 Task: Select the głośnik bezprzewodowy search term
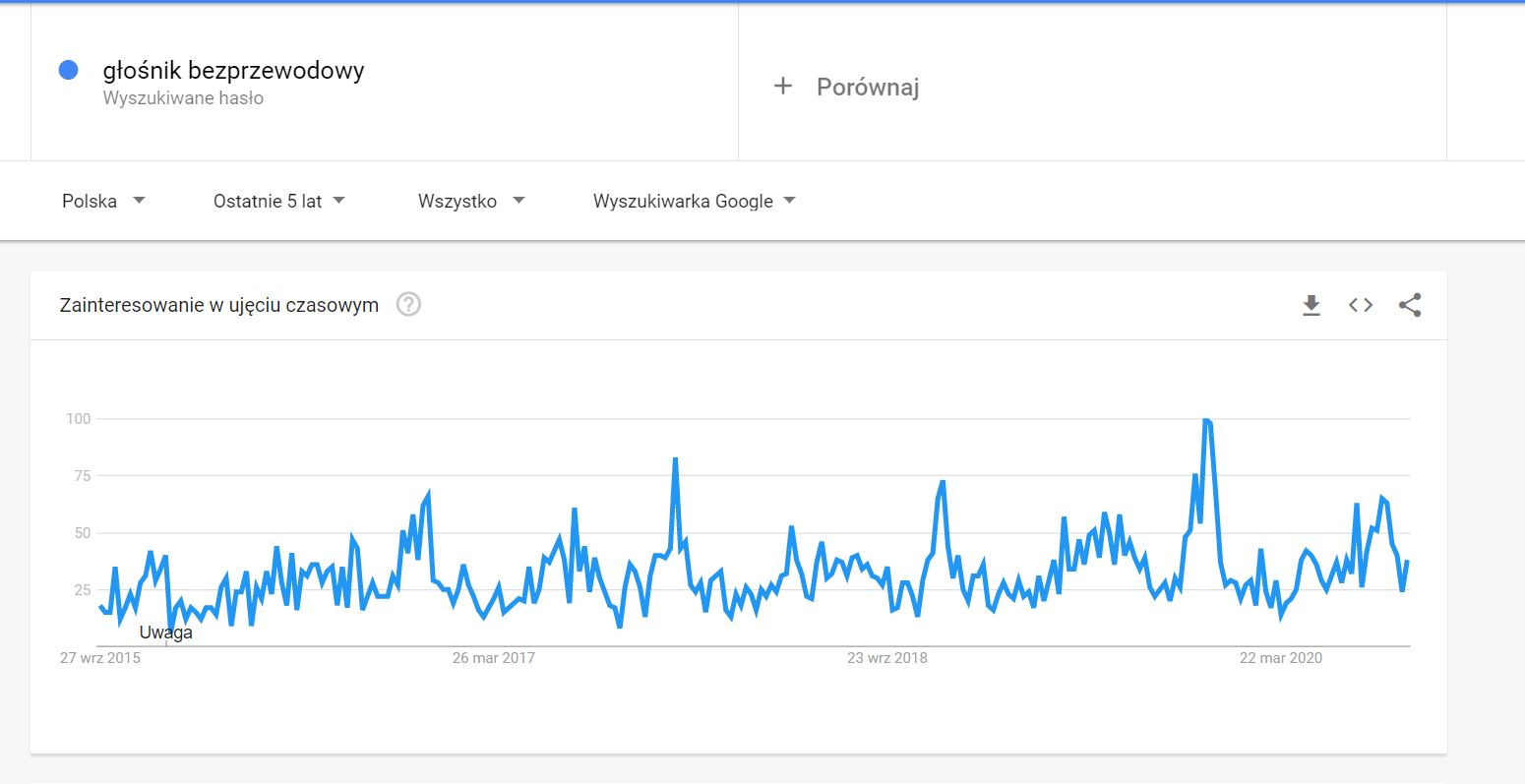(233, 71)
